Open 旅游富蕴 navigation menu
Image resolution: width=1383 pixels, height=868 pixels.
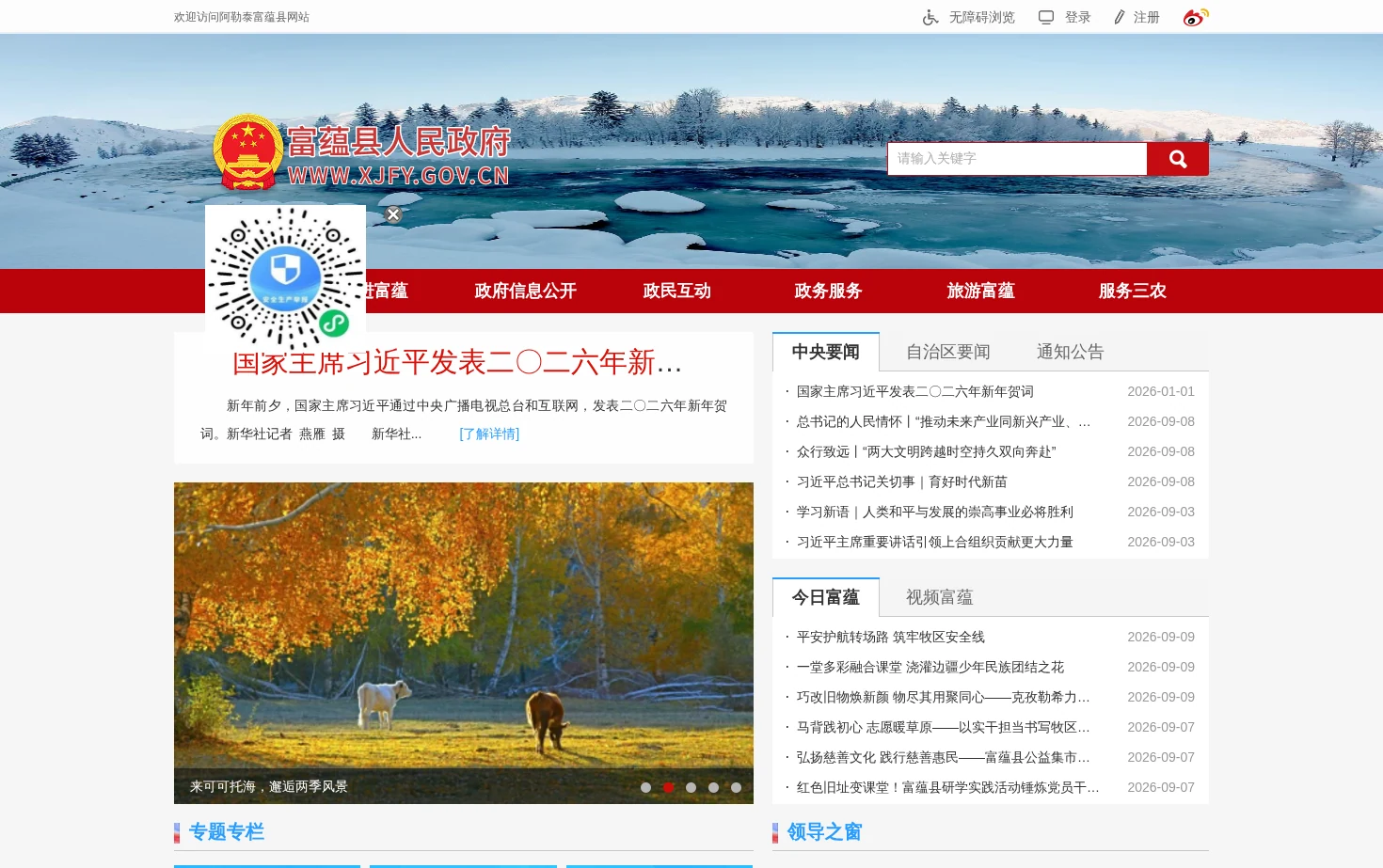click(981, 291)
